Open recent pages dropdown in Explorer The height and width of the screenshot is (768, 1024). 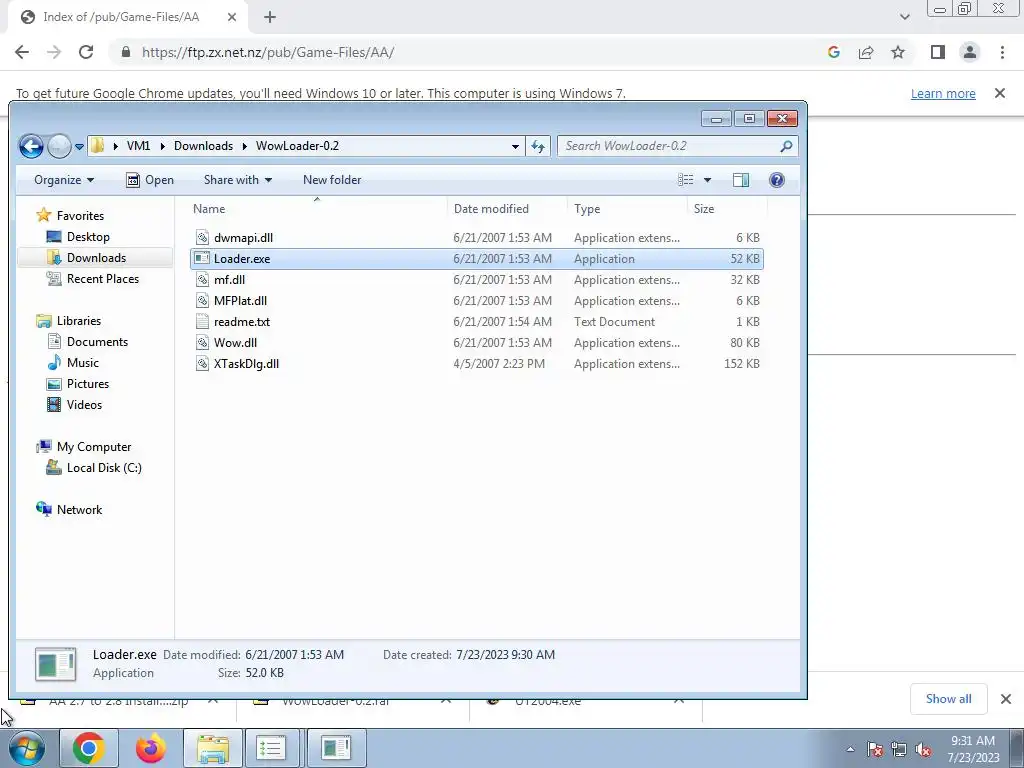pos(79,147)
